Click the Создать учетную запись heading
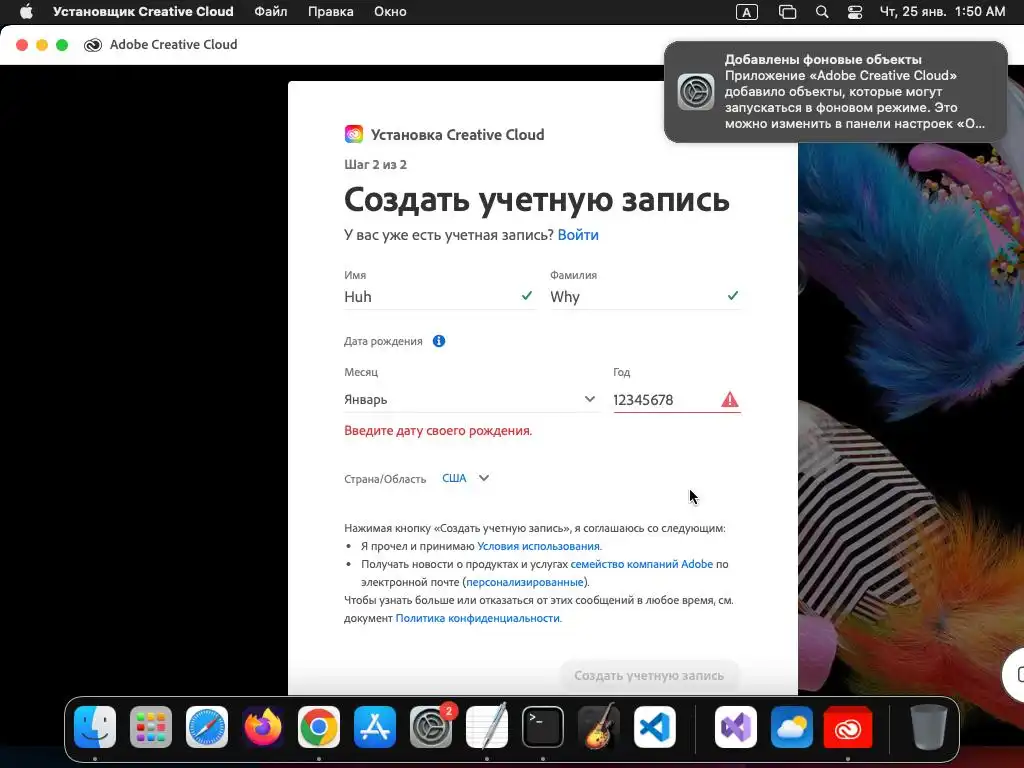The width and height of the screenshot is (1024, 768). [537, 199]
